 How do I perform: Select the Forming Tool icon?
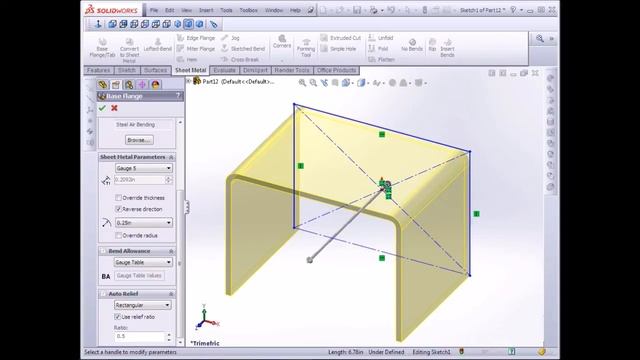tap(306, 48)
